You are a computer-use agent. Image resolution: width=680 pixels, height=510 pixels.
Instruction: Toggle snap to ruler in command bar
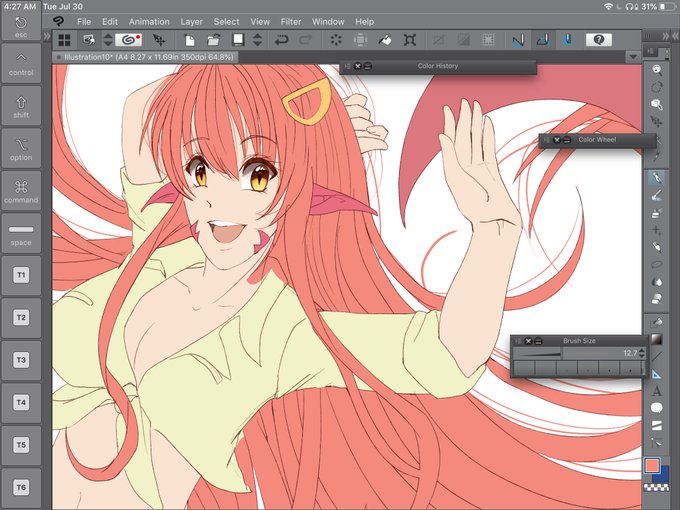pyautogui.click(x=518, y=40)
